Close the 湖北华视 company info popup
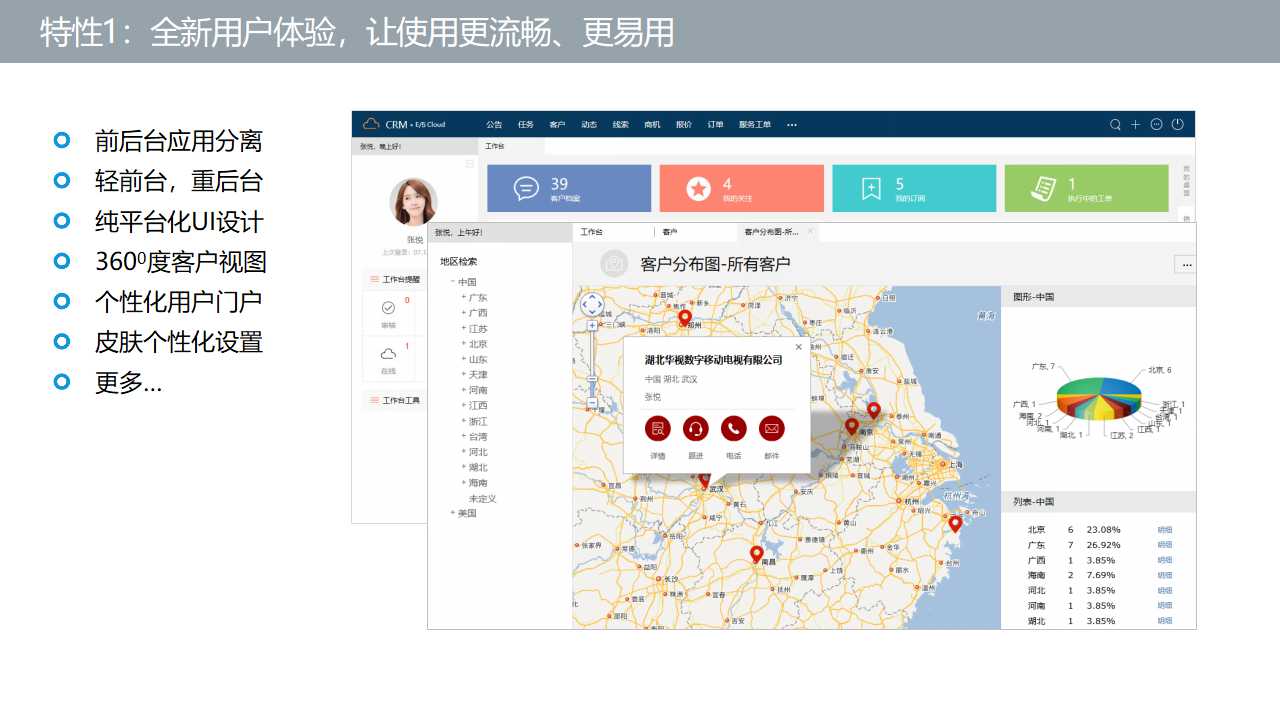 (798, 347)
